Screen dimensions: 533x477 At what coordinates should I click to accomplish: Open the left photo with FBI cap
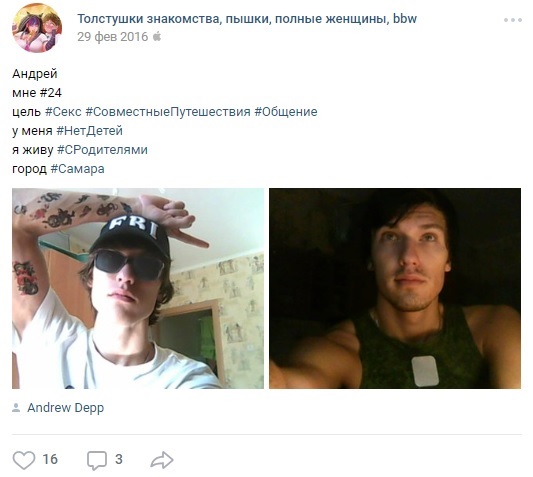138,288
